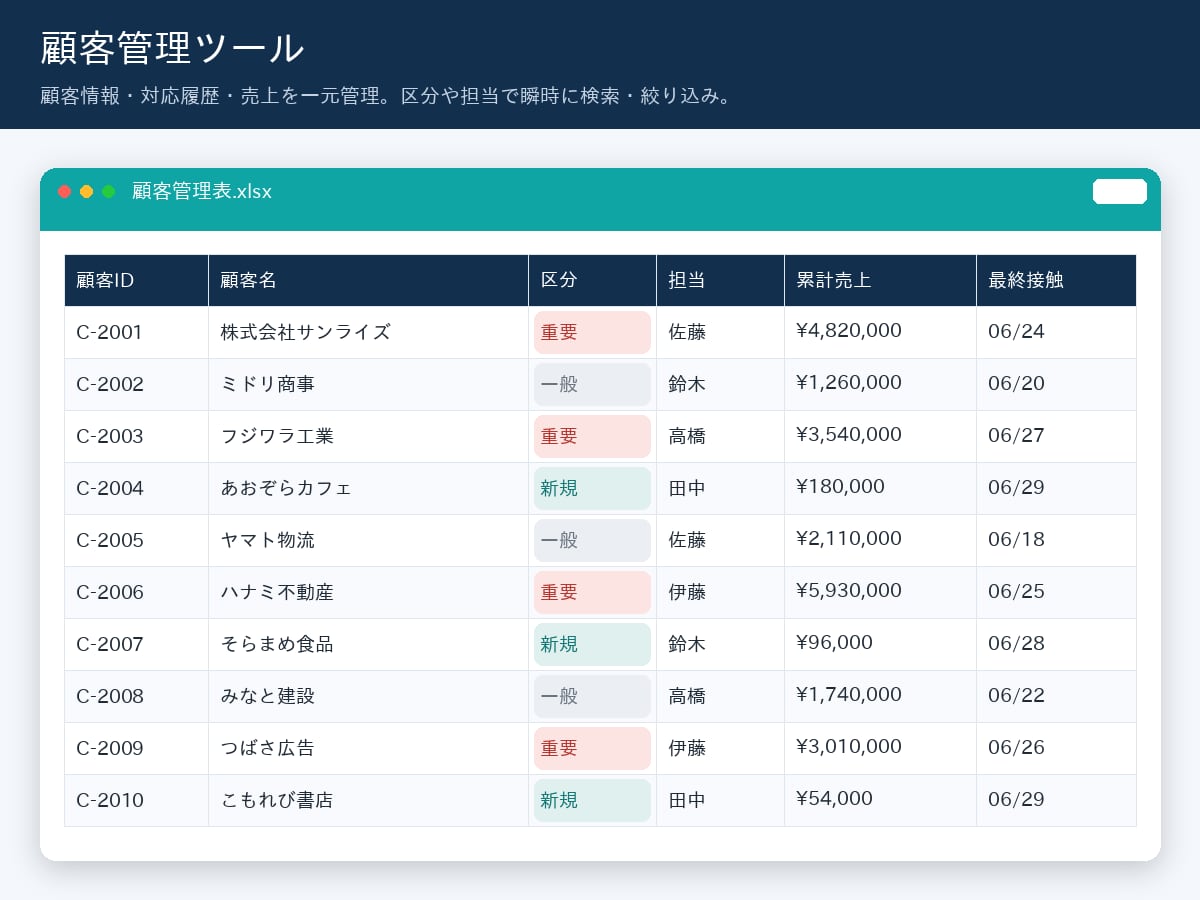Click customer name ハナミ不動産

[x=277, y=593]
